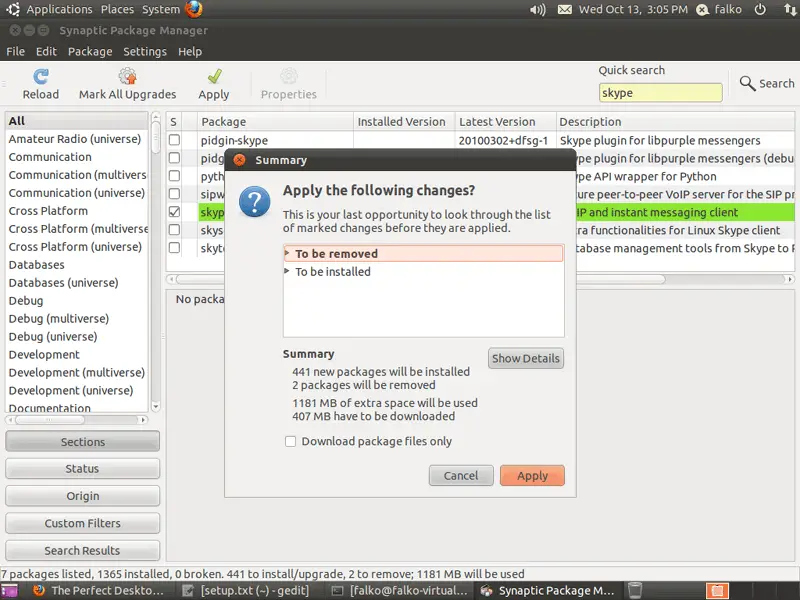Toggle the checkbox in the skys row

(174, 230)
